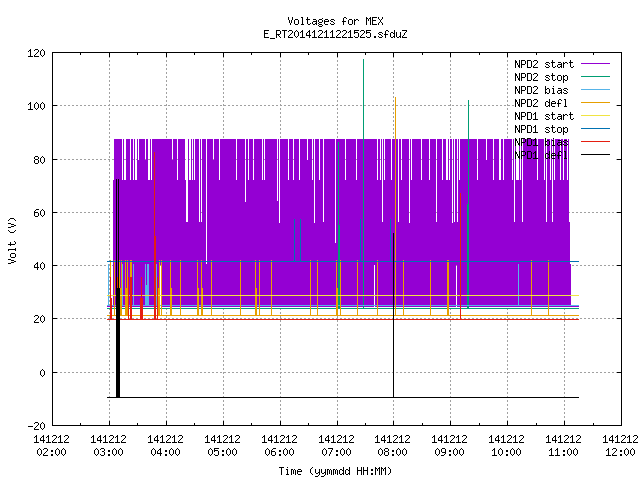Click the x-axis tick 141212 09:00
640x480 pixels.
coord(449,446)
